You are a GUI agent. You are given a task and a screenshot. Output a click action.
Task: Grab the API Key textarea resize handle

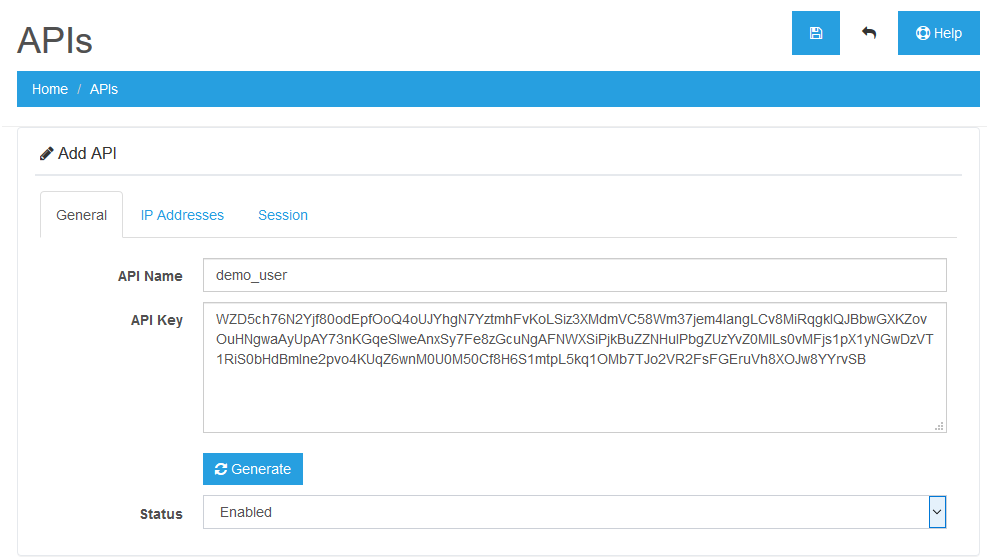(x=939, y=426)
